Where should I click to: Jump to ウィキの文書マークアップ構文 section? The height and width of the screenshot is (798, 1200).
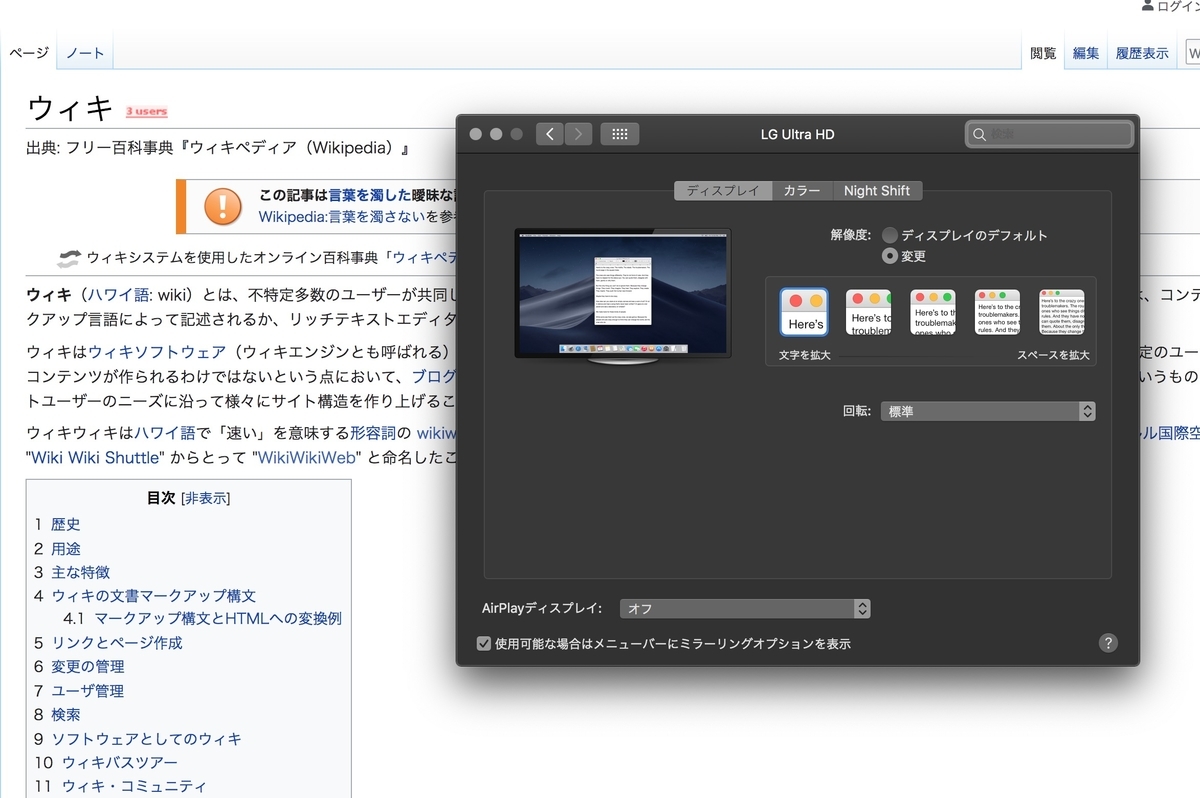click(154, 596)
